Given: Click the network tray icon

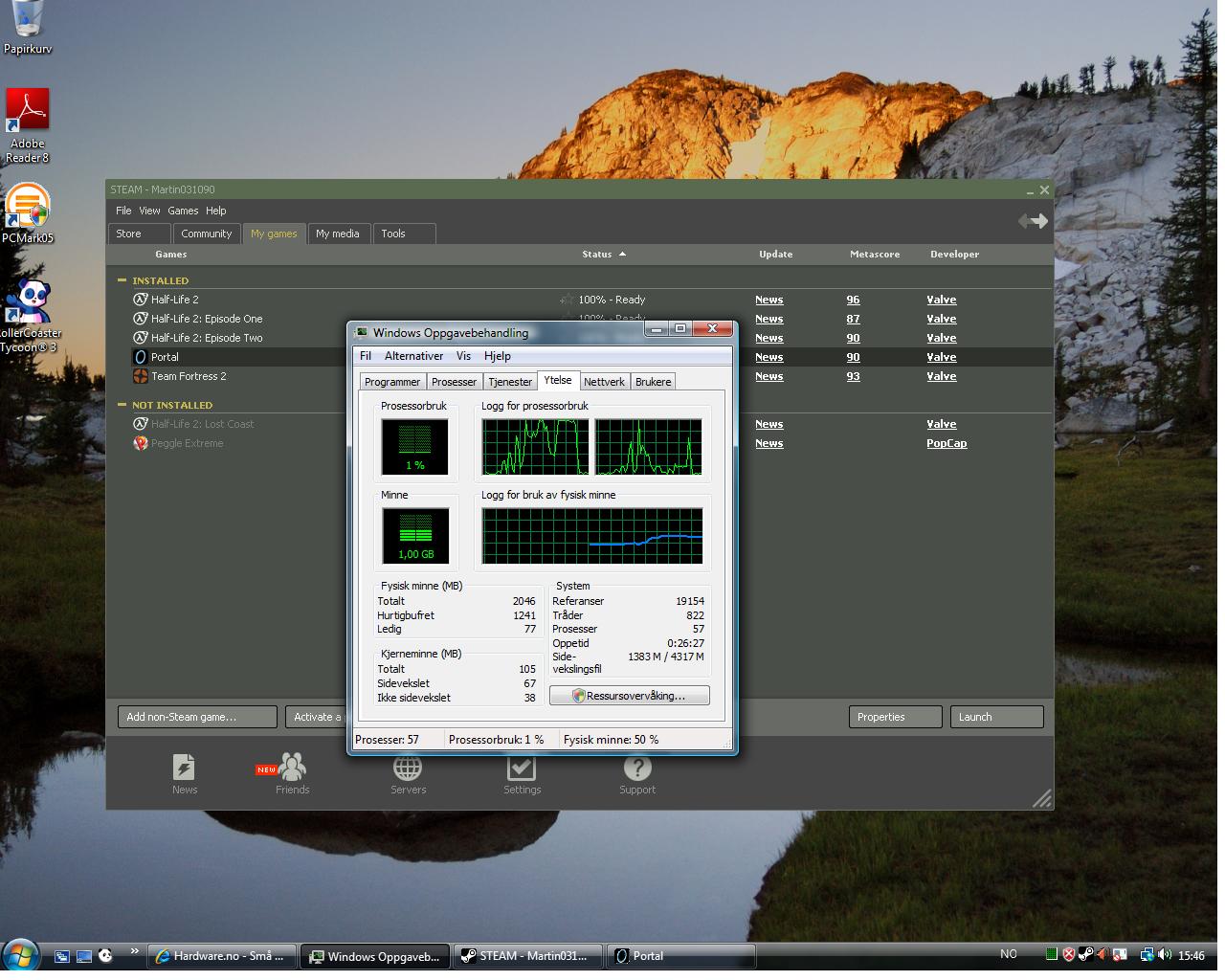Looking at the screenshot, I should pyautogui.click(x=1147, y=954).
